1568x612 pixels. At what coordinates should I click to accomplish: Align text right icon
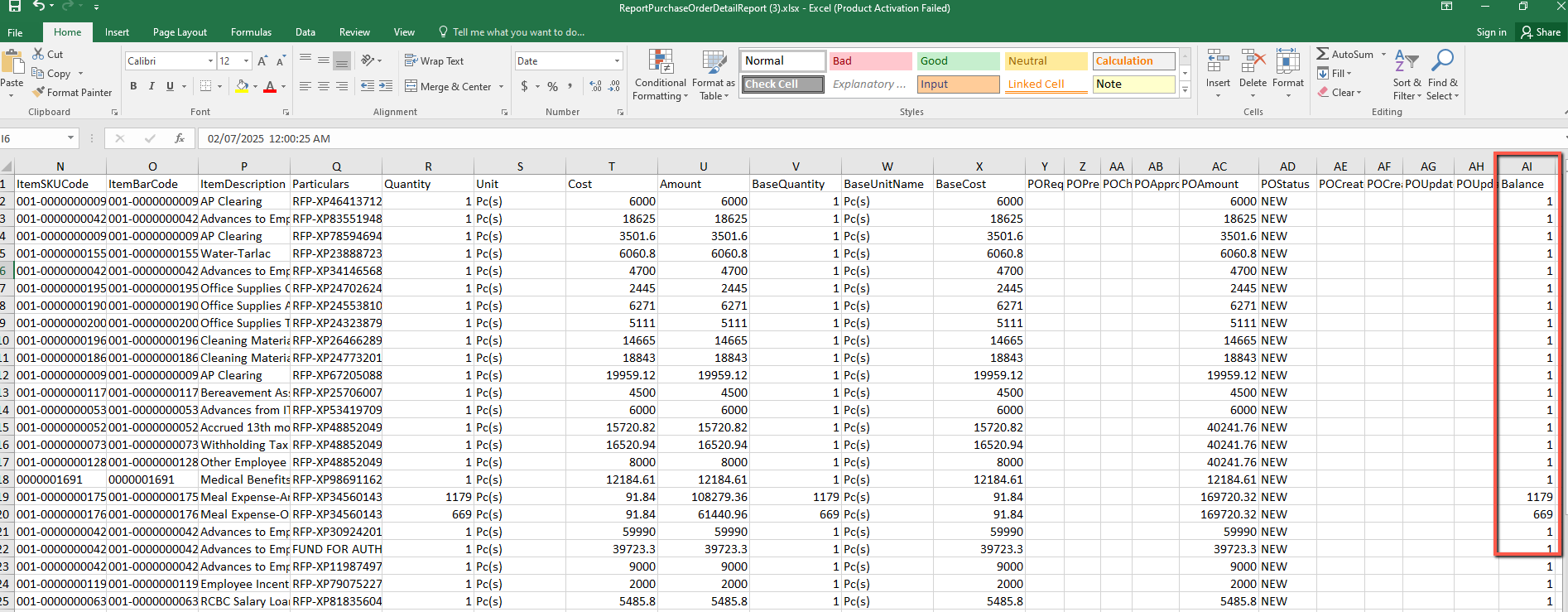coord(342,86)
